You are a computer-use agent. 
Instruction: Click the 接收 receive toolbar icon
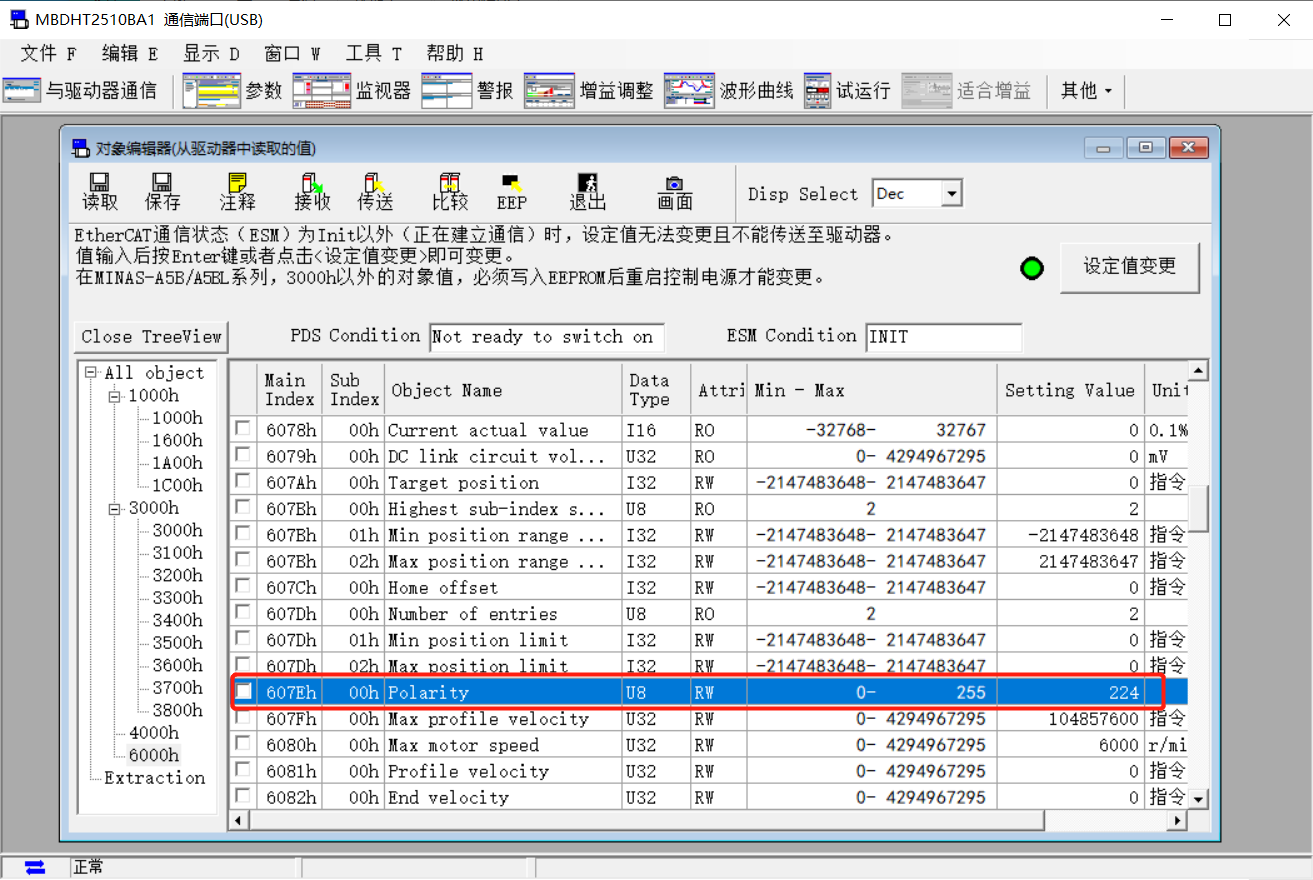click(312, 192)
